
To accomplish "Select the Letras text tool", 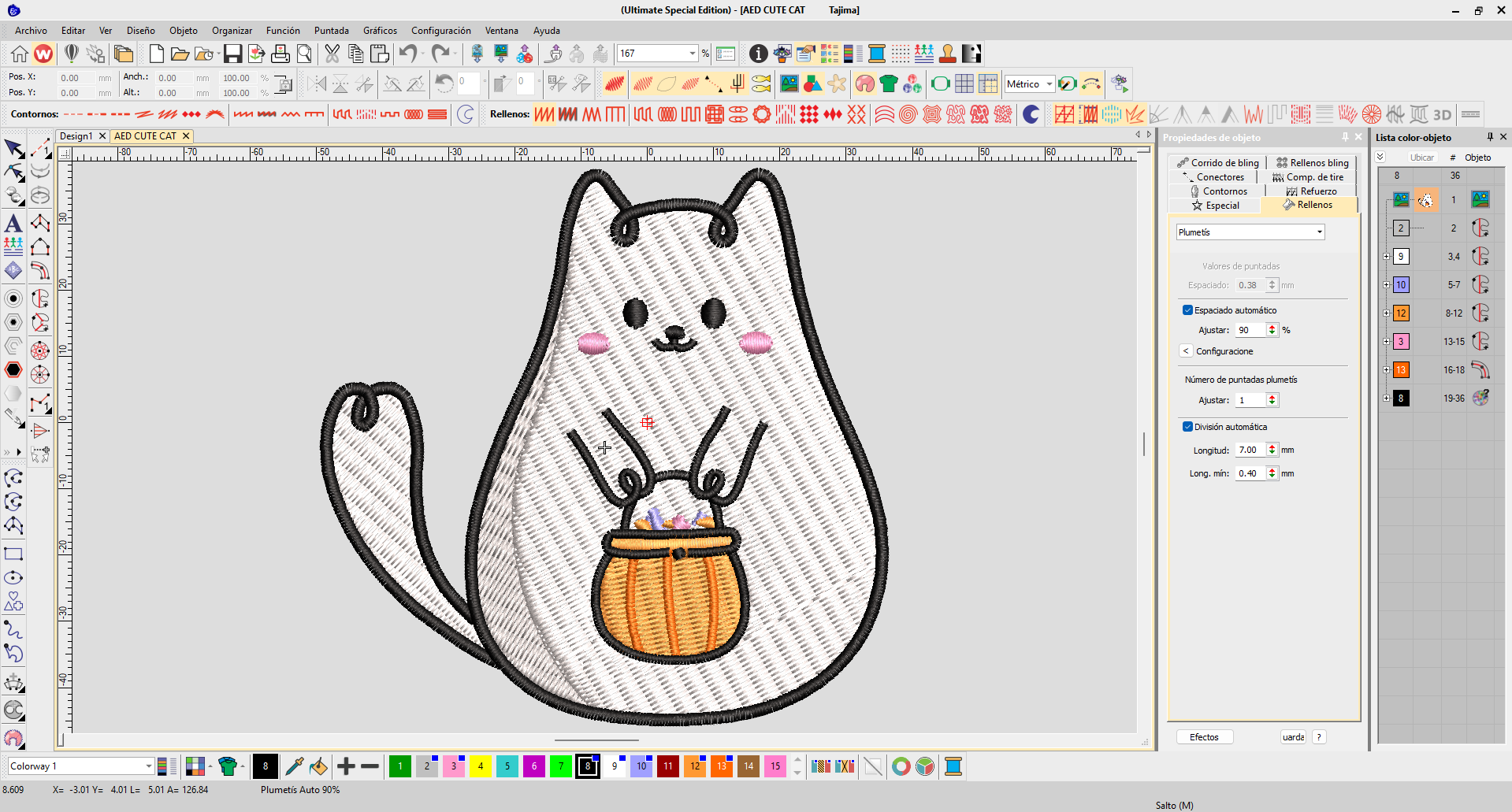I will [13, 223].
